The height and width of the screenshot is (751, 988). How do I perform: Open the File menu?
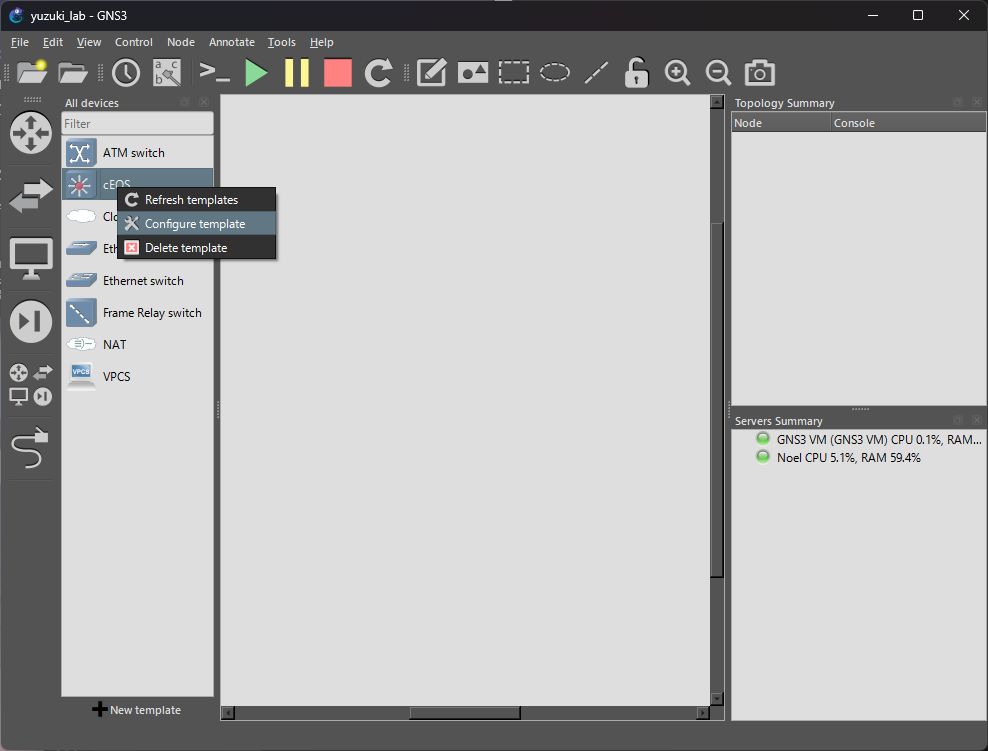(20, 42)
